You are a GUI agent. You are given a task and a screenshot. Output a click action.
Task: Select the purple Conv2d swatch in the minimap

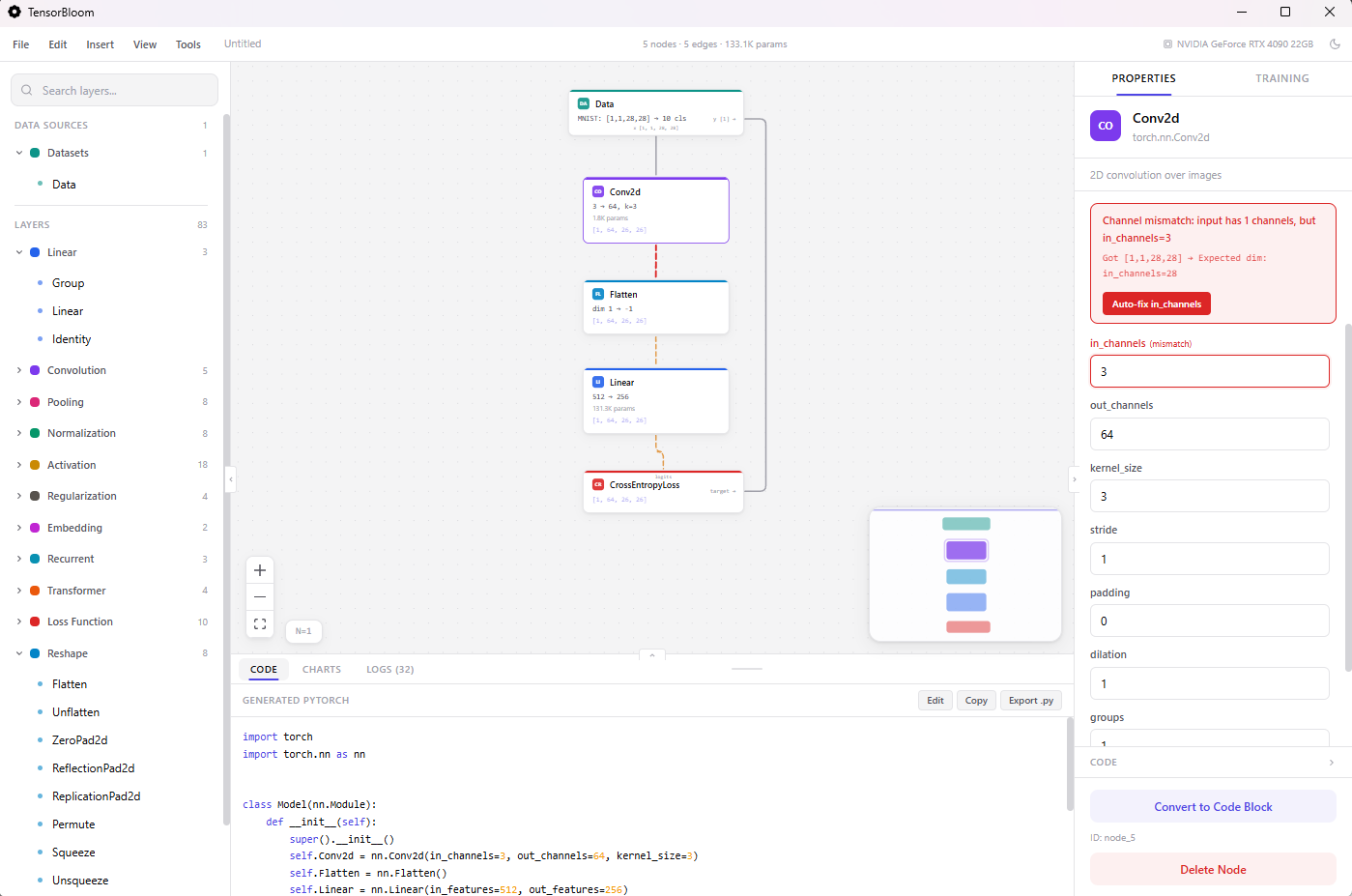[x=964, y=549]
